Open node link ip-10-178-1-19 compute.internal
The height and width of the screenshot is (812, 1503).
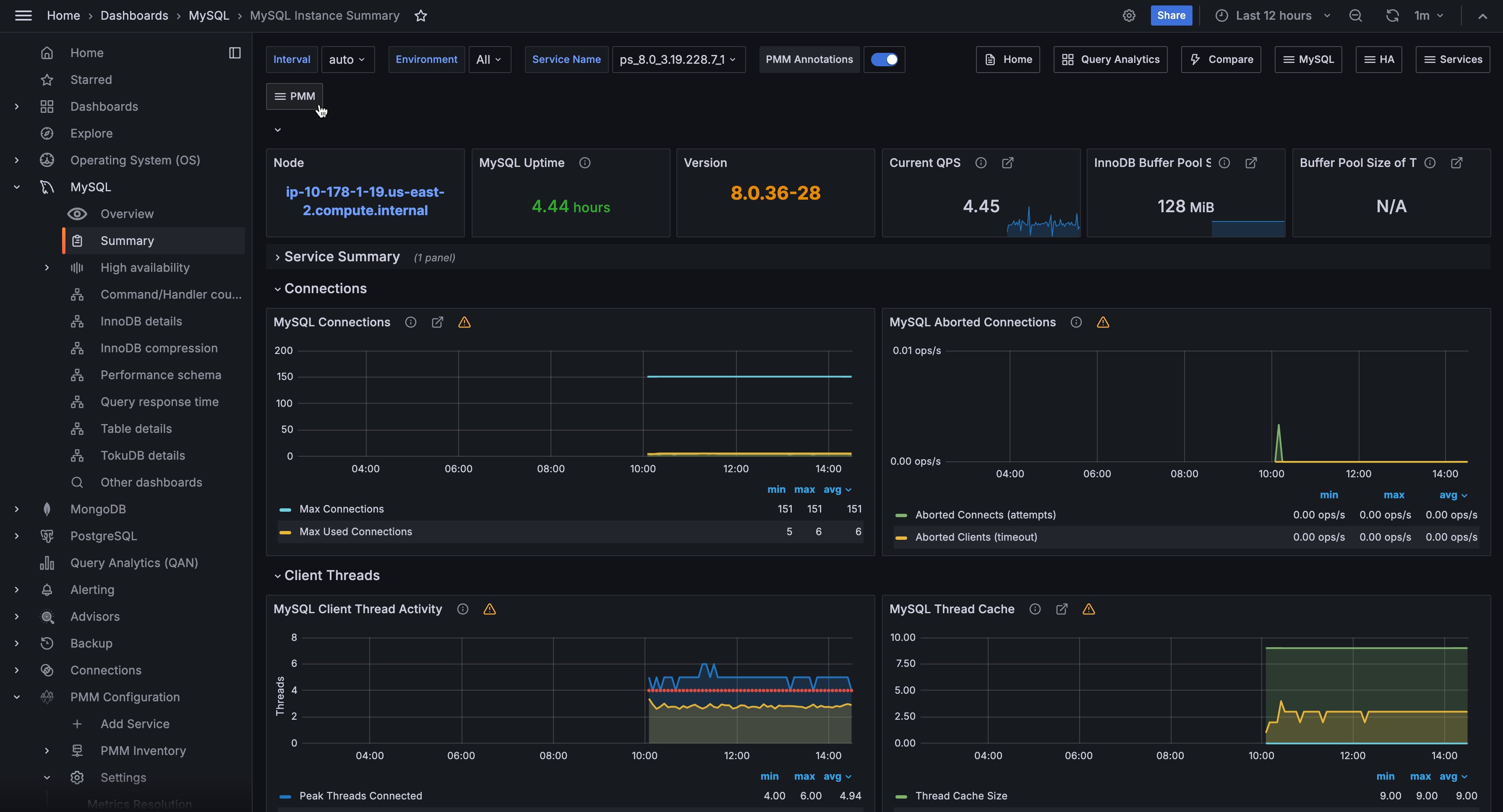tap(365, 200)
